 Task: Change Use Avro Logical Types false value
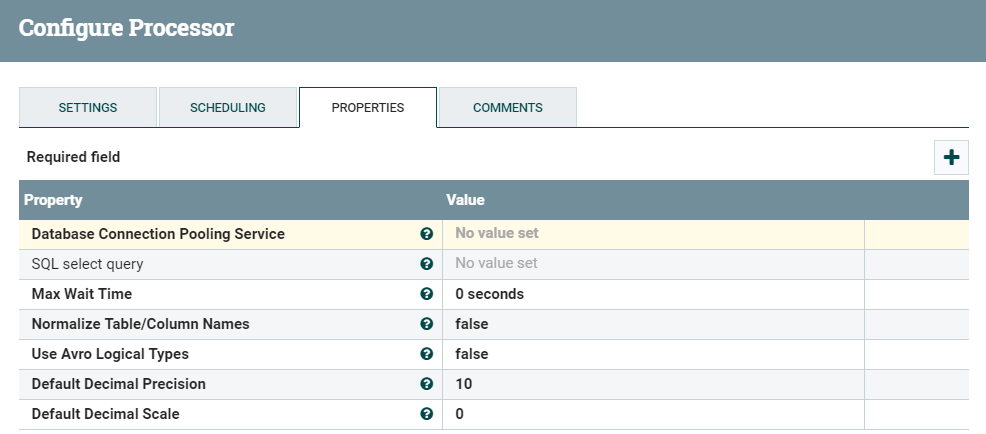pyautogui.click(x=652, y=354)
